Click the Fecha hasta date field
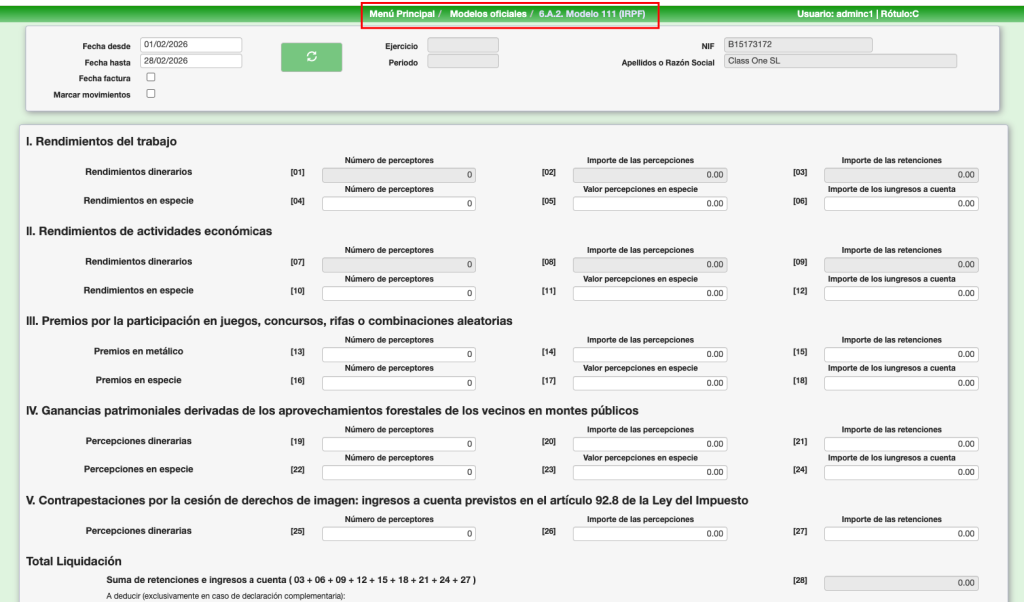This screenshot has width=1024, height=602. (191, 61)
